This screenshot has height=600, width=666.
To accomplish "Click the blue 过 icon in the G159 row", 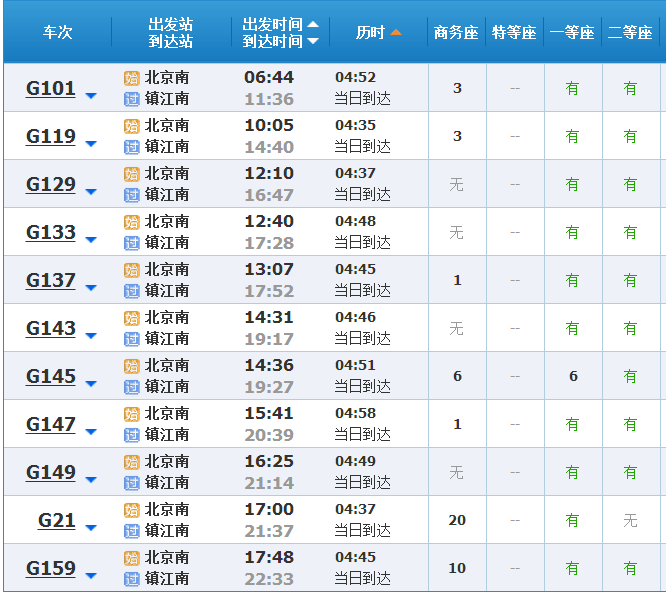I will 131,579.
